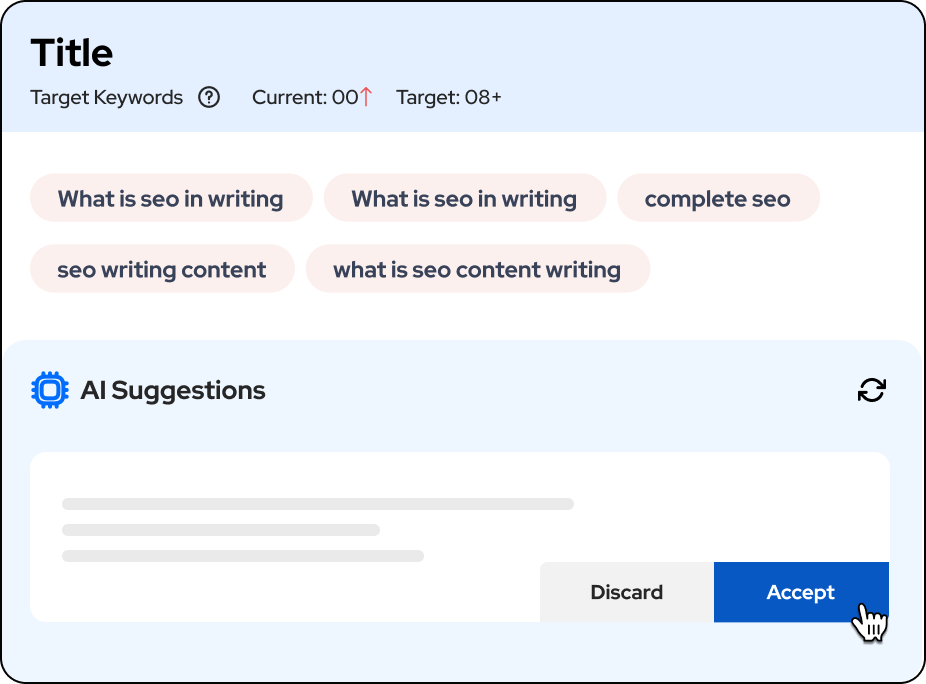Select the "seo writing content" keyword chip
Image resolution: width=926 pixels, height=684 pixels.
click(162, 270)
